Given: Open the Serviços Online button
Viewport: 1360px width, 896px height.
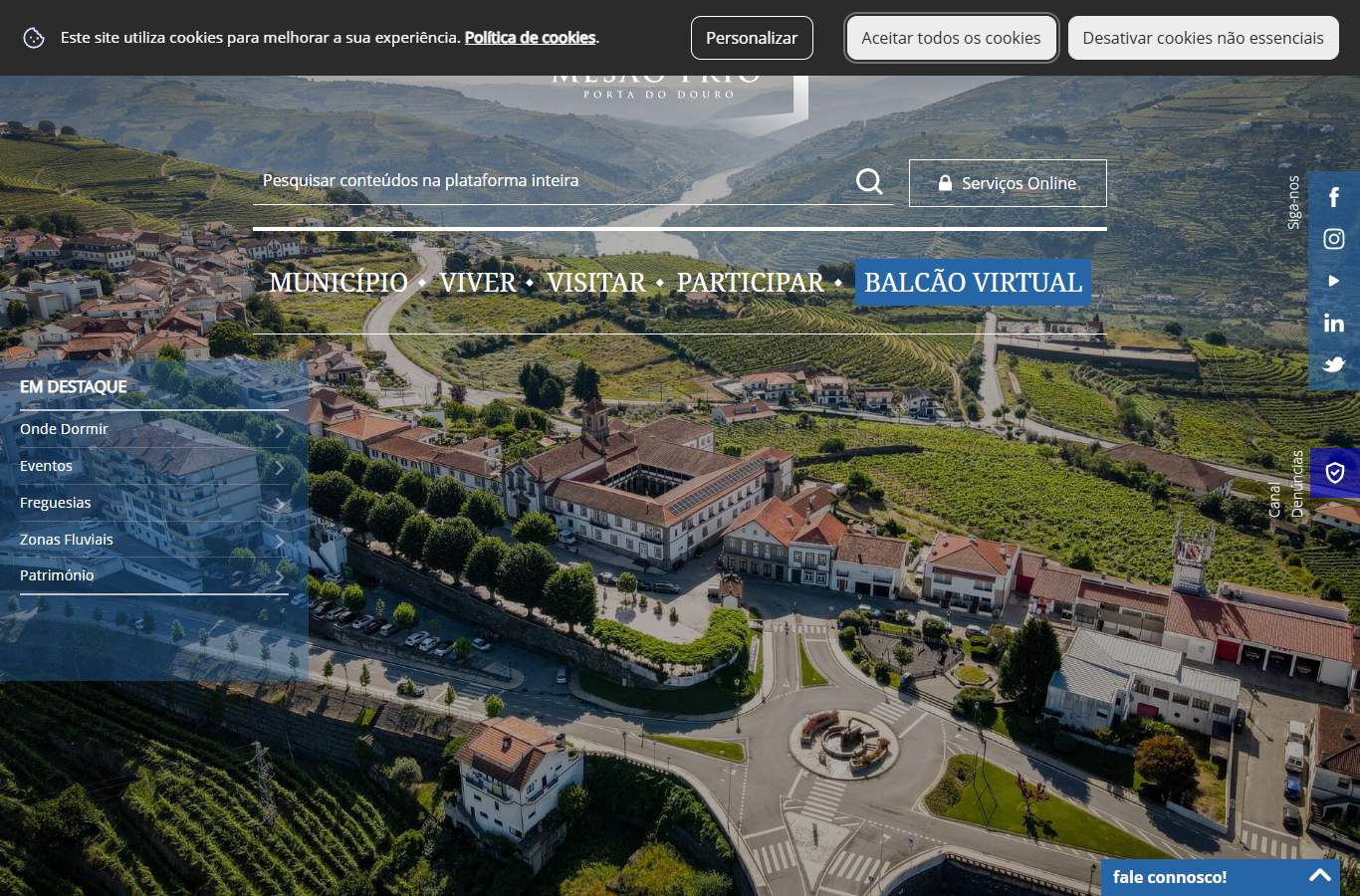Looking at the screenshot, I should [1008, 183].
